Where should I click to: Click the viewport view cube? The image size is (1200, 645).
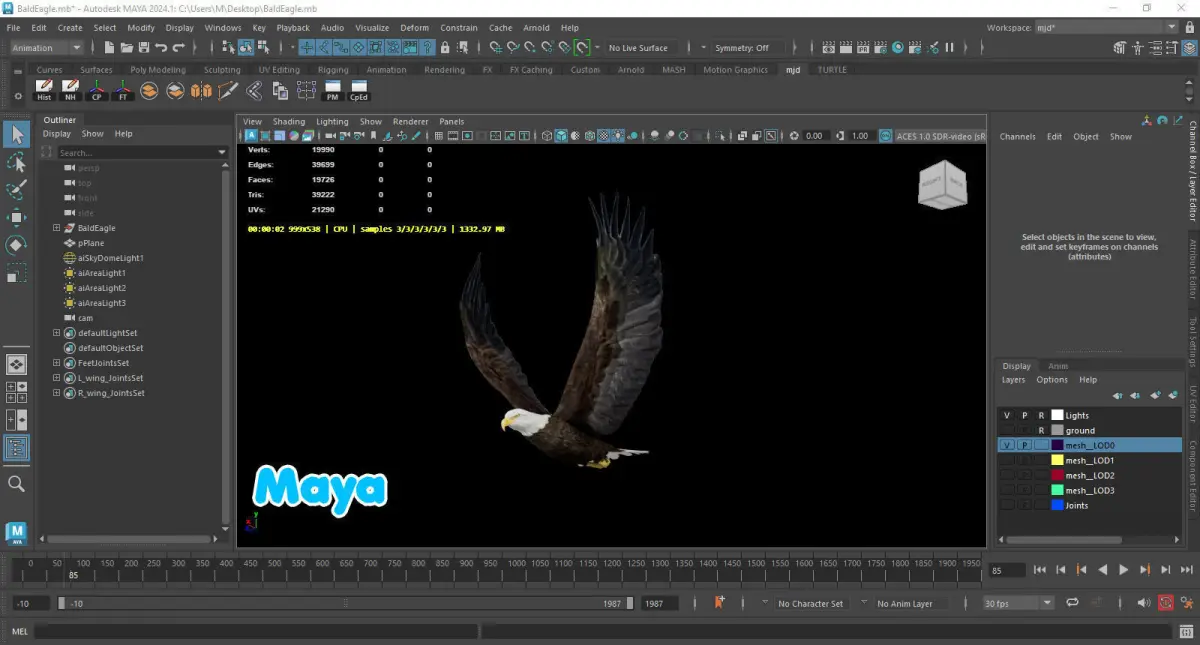pos(942,187)
